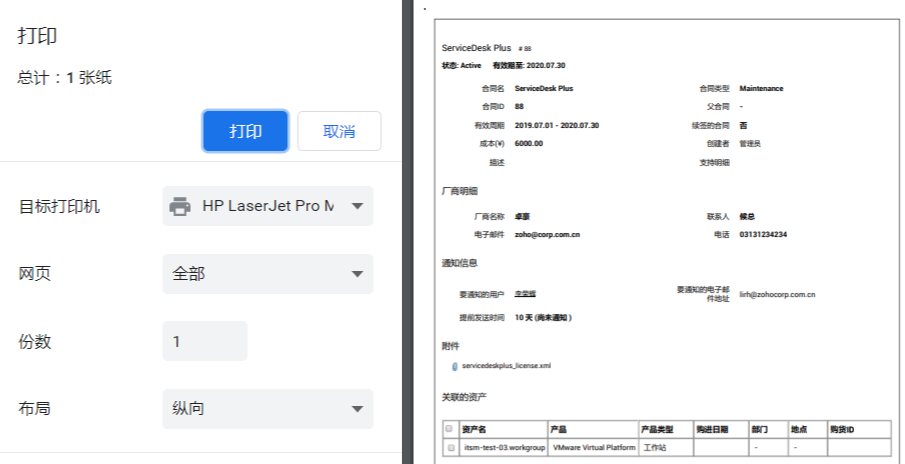905x464 pixels.
Task: Click the 10 天 (尚未通知) advance notice value
Action: (x=543, y=317)
